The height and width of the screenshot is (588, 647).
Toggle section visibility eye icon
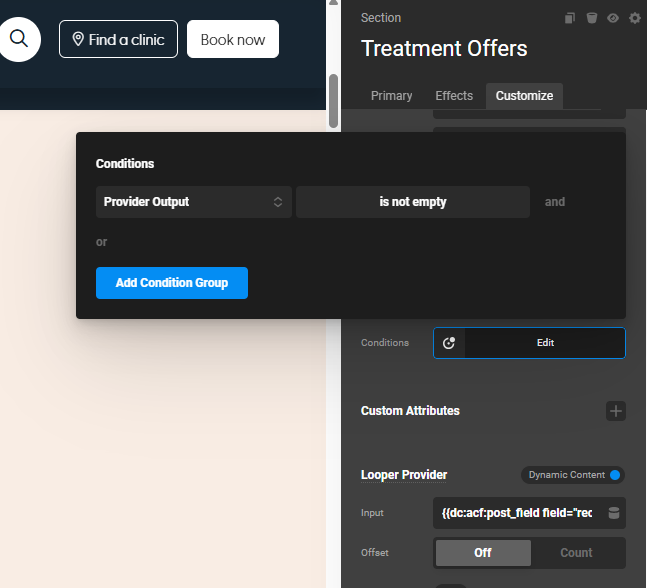(x=613, y=18)
